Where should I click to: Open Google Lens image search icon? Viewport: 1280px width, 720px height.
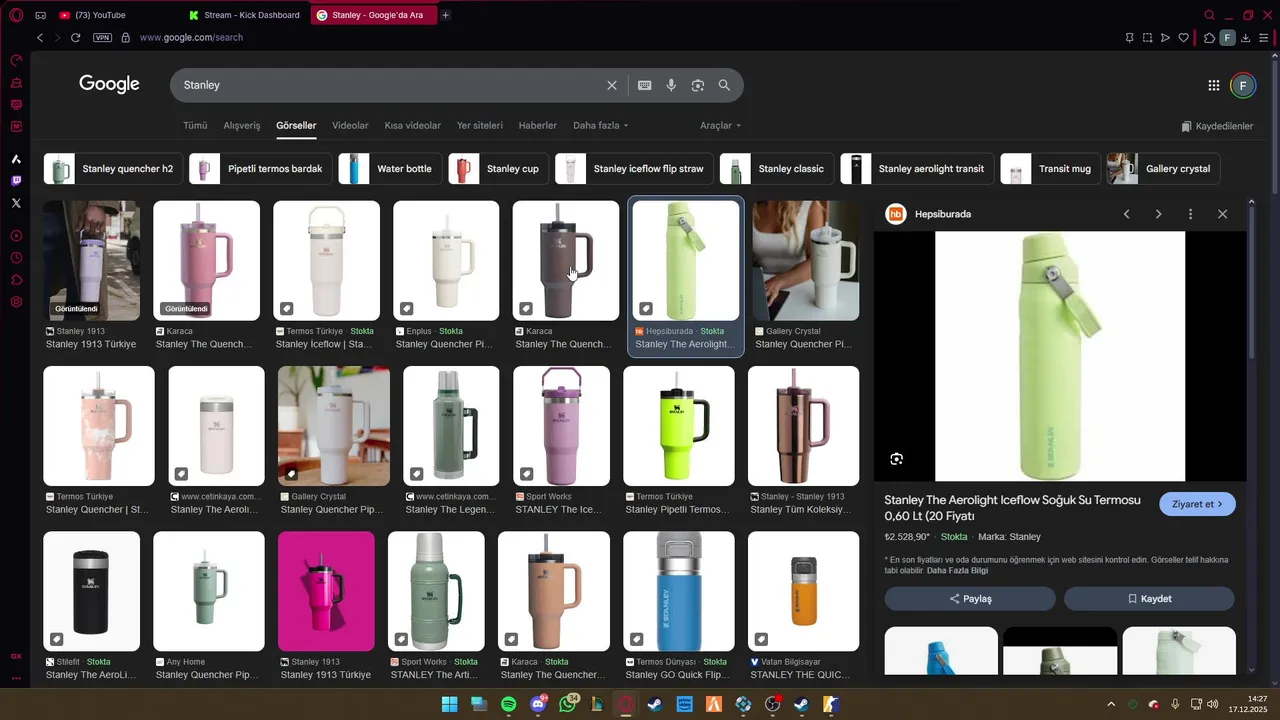(x=698, y=85)
